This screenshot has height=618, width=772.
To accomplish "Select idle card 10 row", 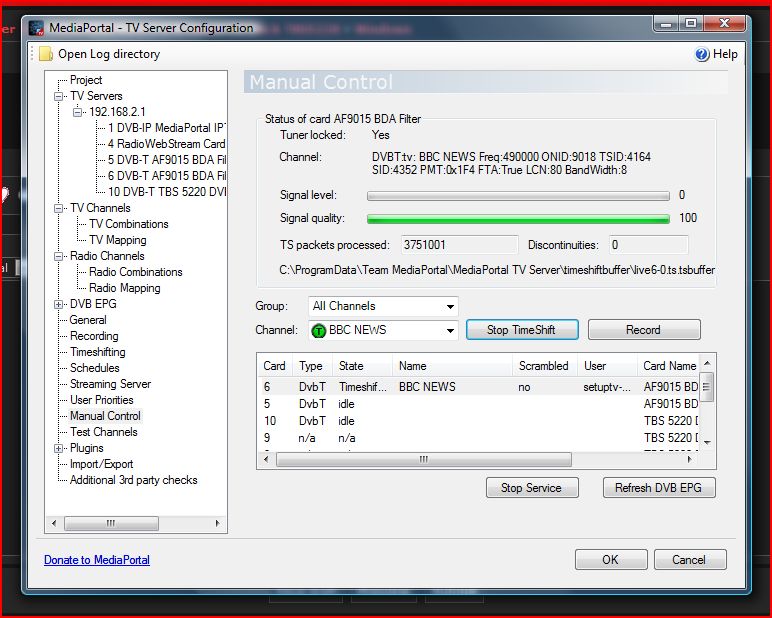I will coord(478,421).
